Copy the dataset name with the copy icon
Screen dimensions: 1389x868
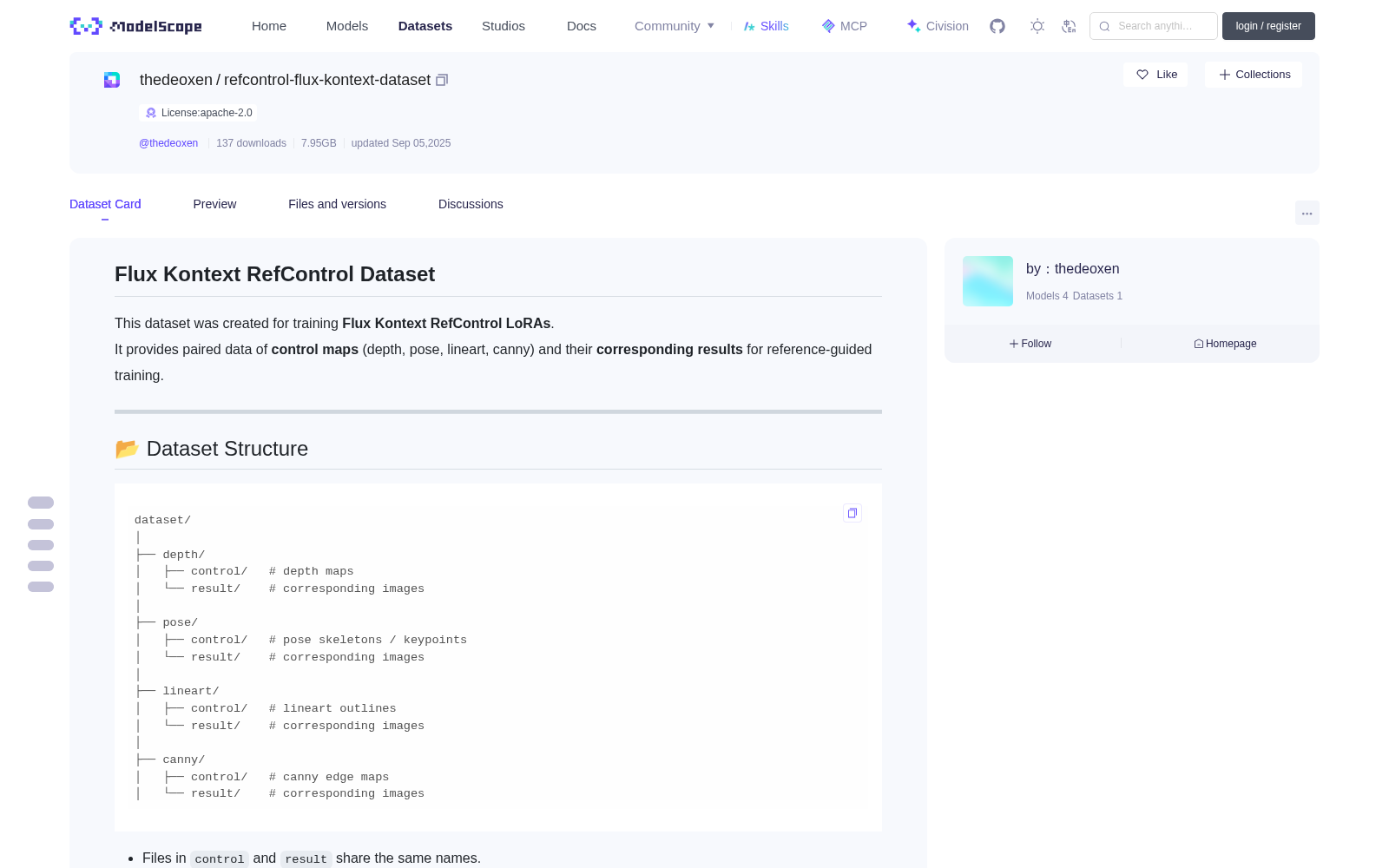pos(442,80)
